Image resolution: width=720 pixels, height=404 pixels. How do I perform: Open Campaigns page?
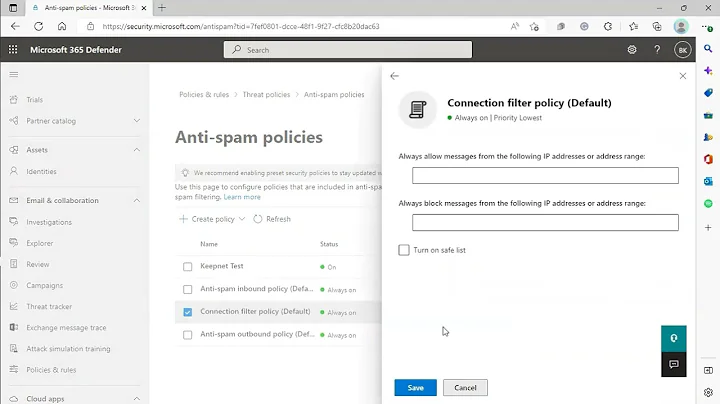click(x=45, y=286)
